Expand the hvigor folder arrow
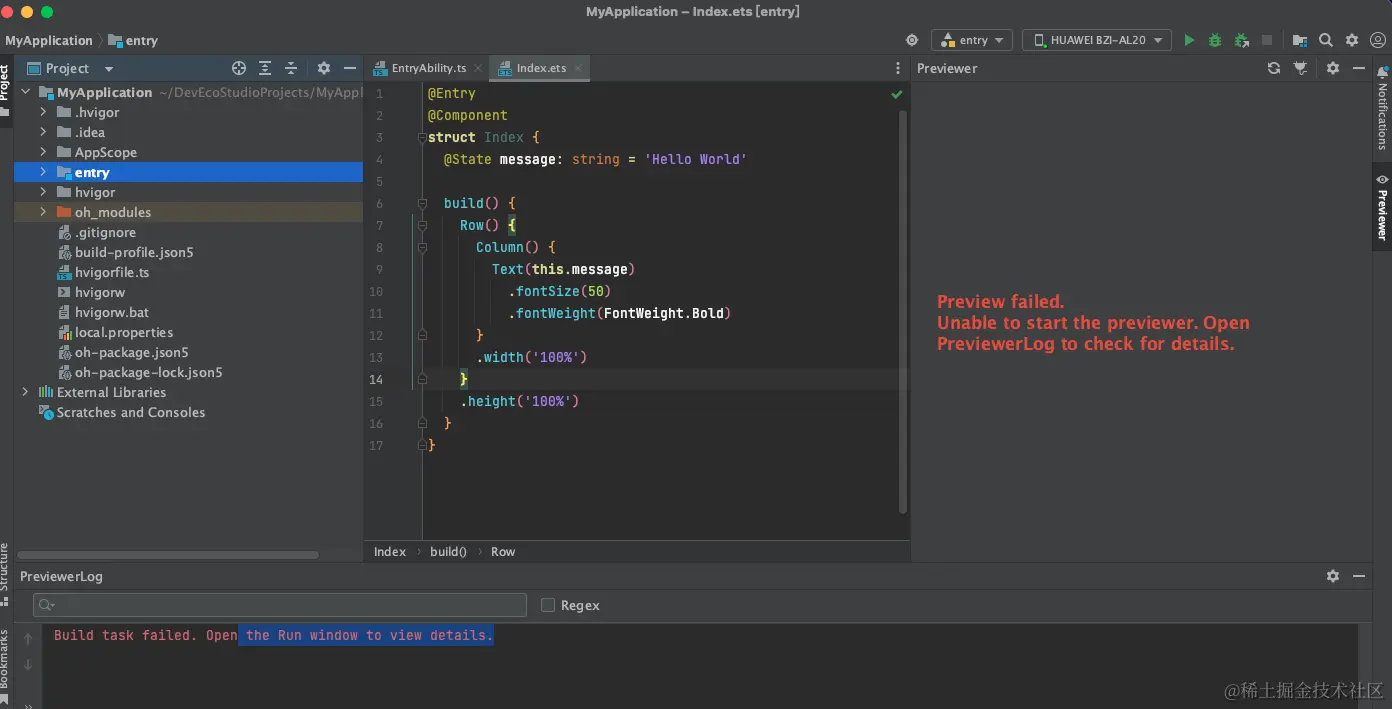Image resolution: width=1392 pixels, height=709 pixels. [x=43, y=192]
